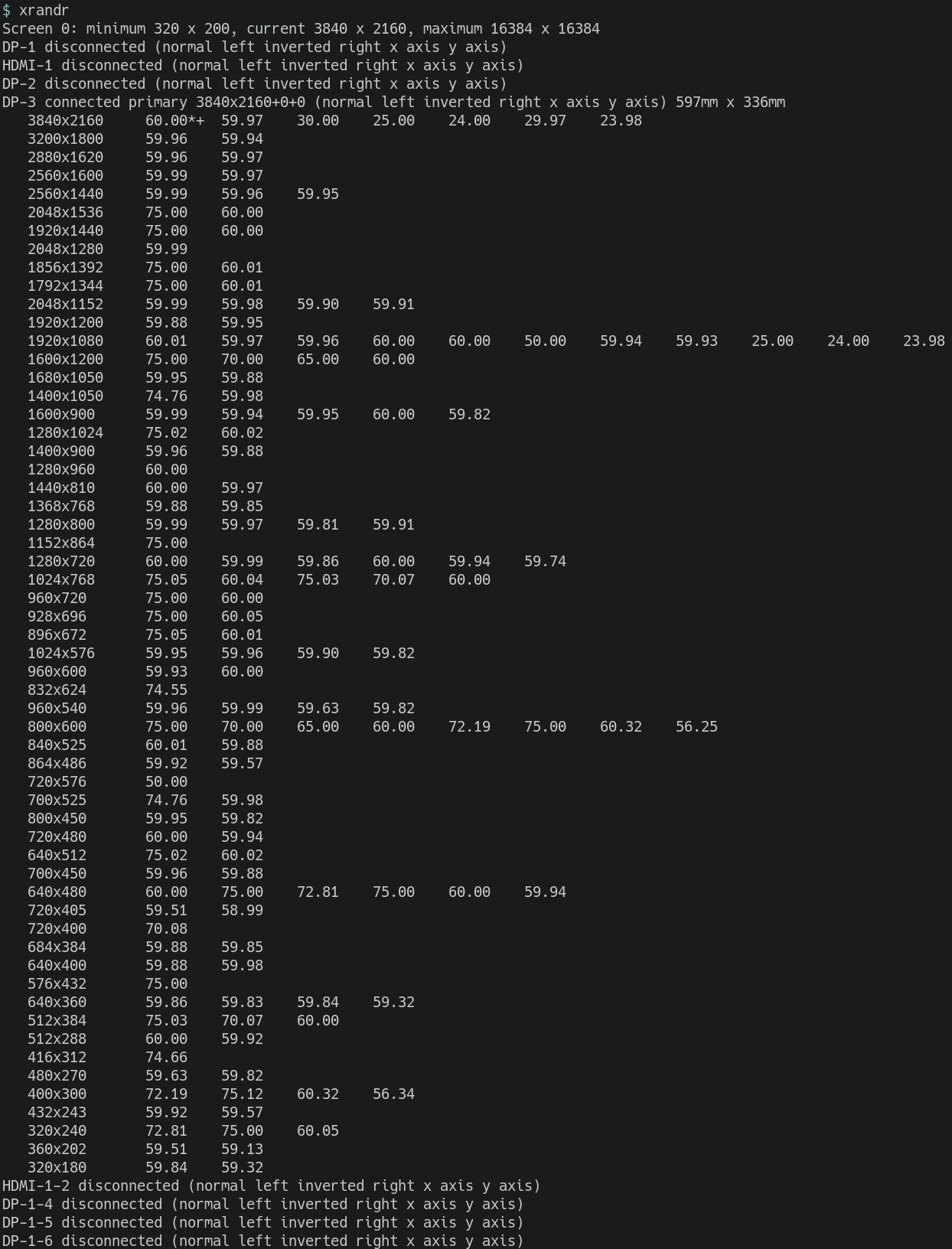This screenshot has width=952, height=1249.
Task: Select the HDMI-1-2 disconnected output line
Action: point(271,1186)
